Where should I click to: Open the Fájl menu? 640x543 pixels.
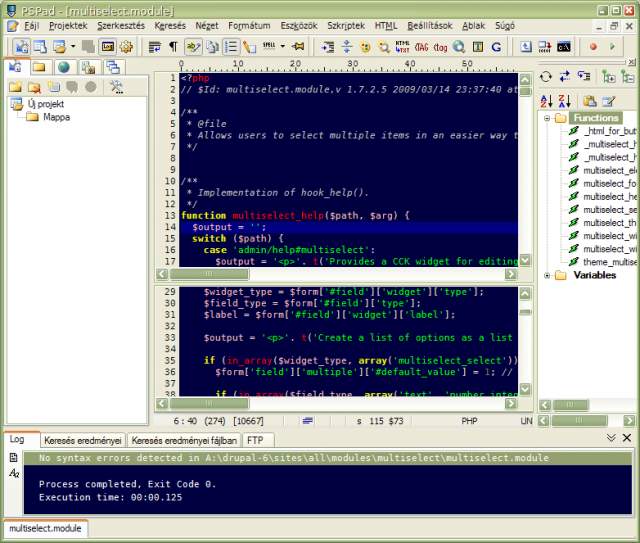tap(31, 26)
